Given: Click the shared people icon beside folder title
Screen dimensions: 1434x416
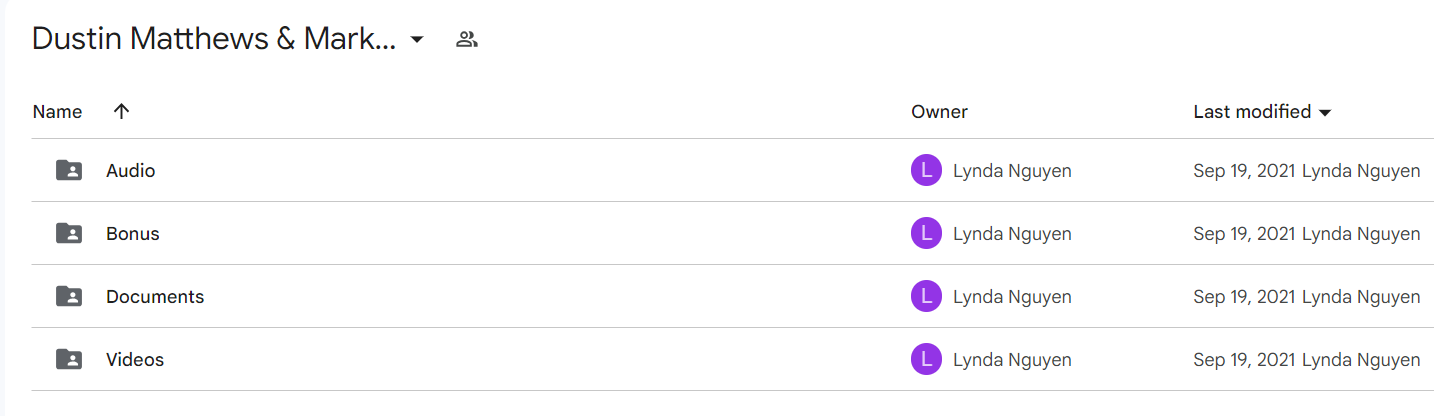Looking at the screenshot, I should point(466,40).
